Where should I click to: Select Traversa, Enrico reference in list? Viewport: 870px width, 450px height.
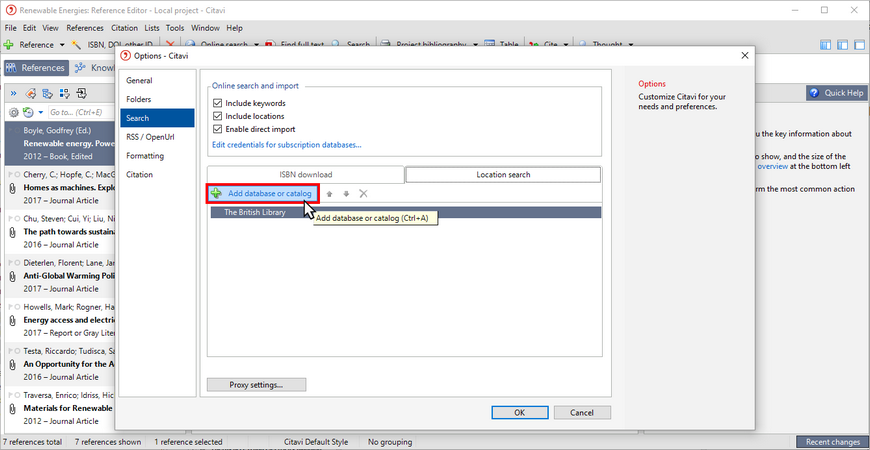(x=60, y=408)
